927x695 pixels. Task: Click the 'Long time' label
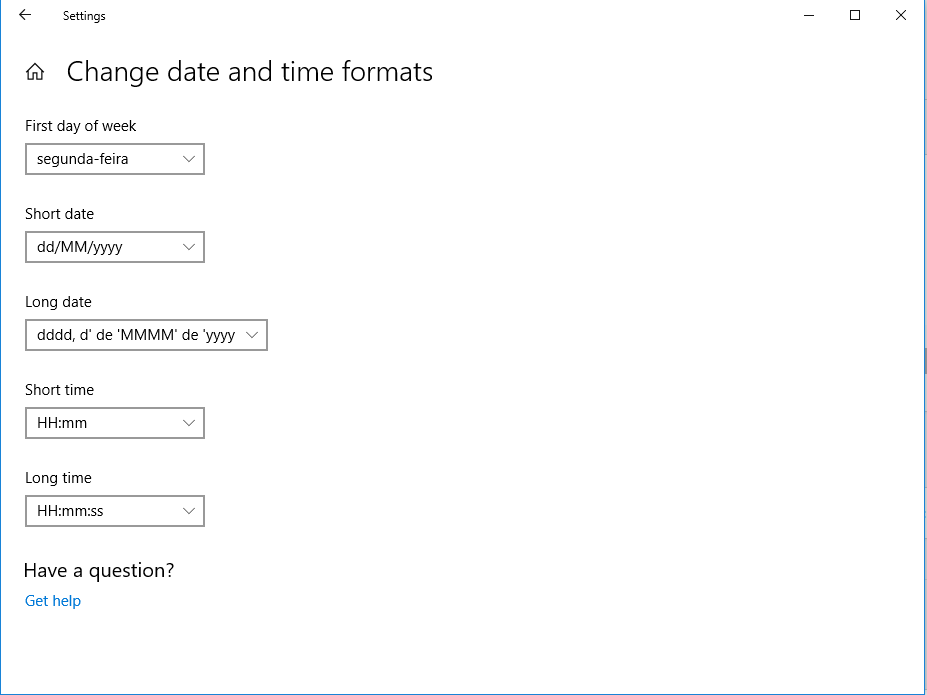[x=58, y=478]
